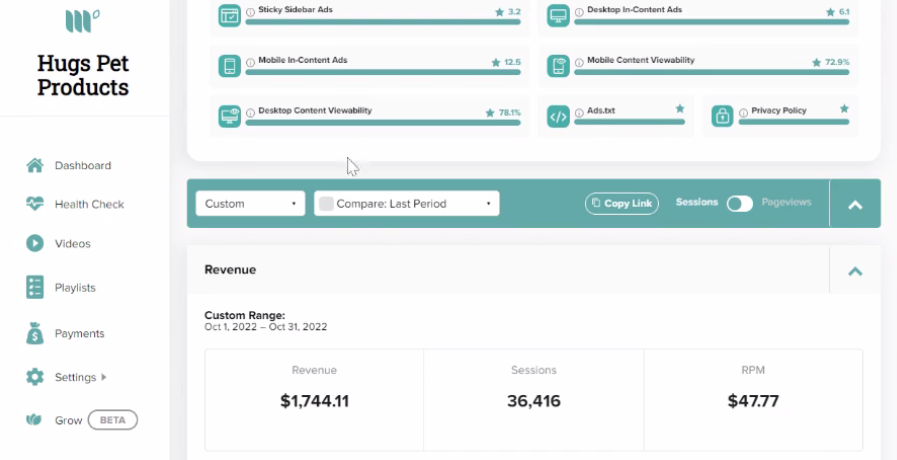Click the revenue value $1,744.11
The image size is (897, 460).
(315, 401)
